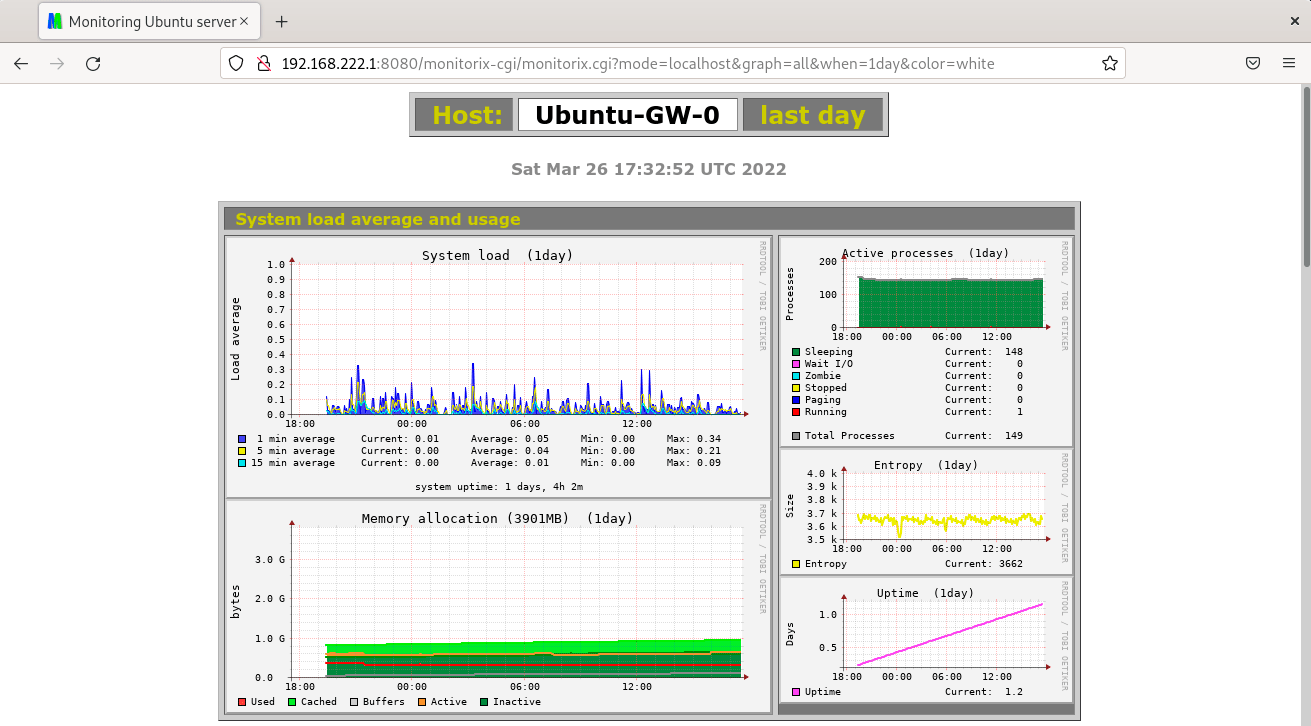Click the blue 1 min average swatch

[242, 439]
